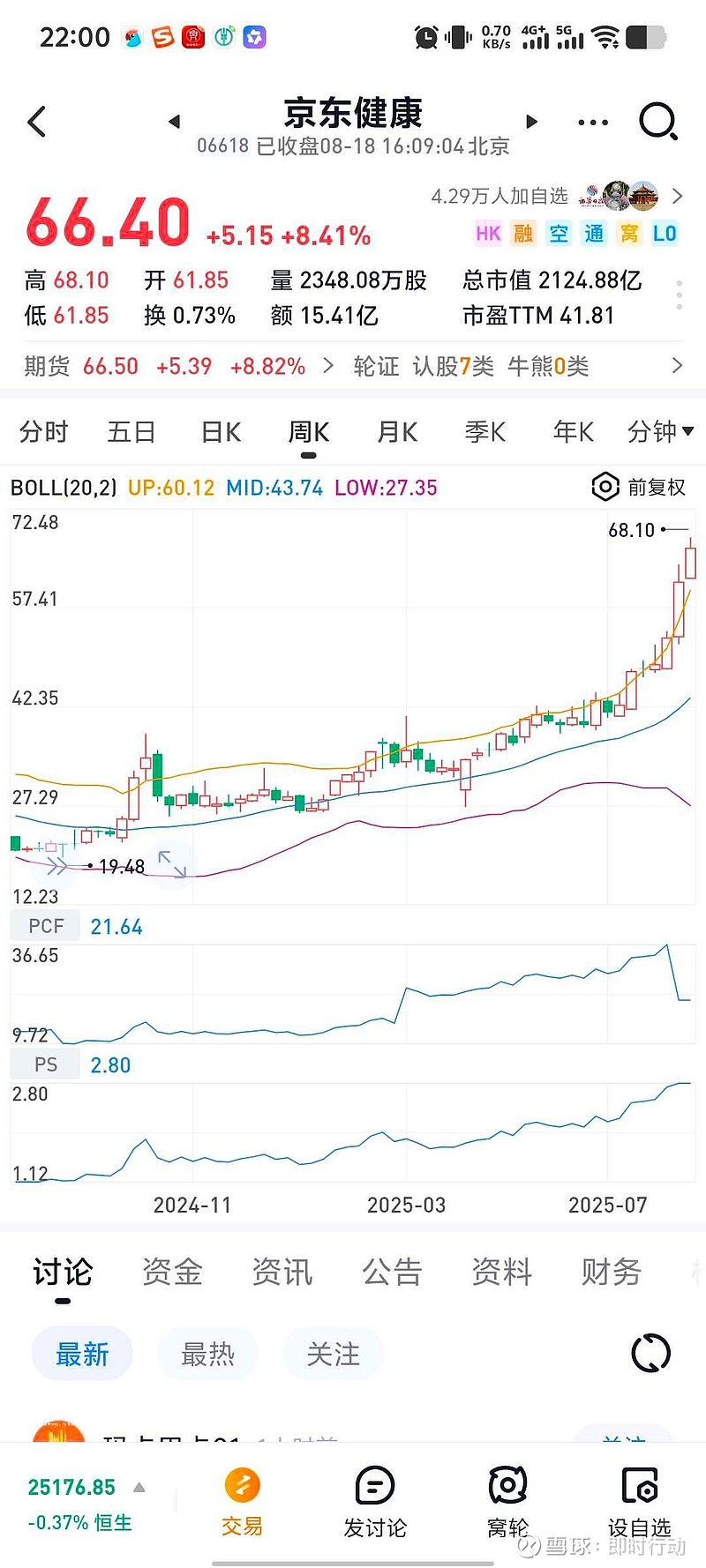Expand more quote details vertical dots

pos(680,295)
